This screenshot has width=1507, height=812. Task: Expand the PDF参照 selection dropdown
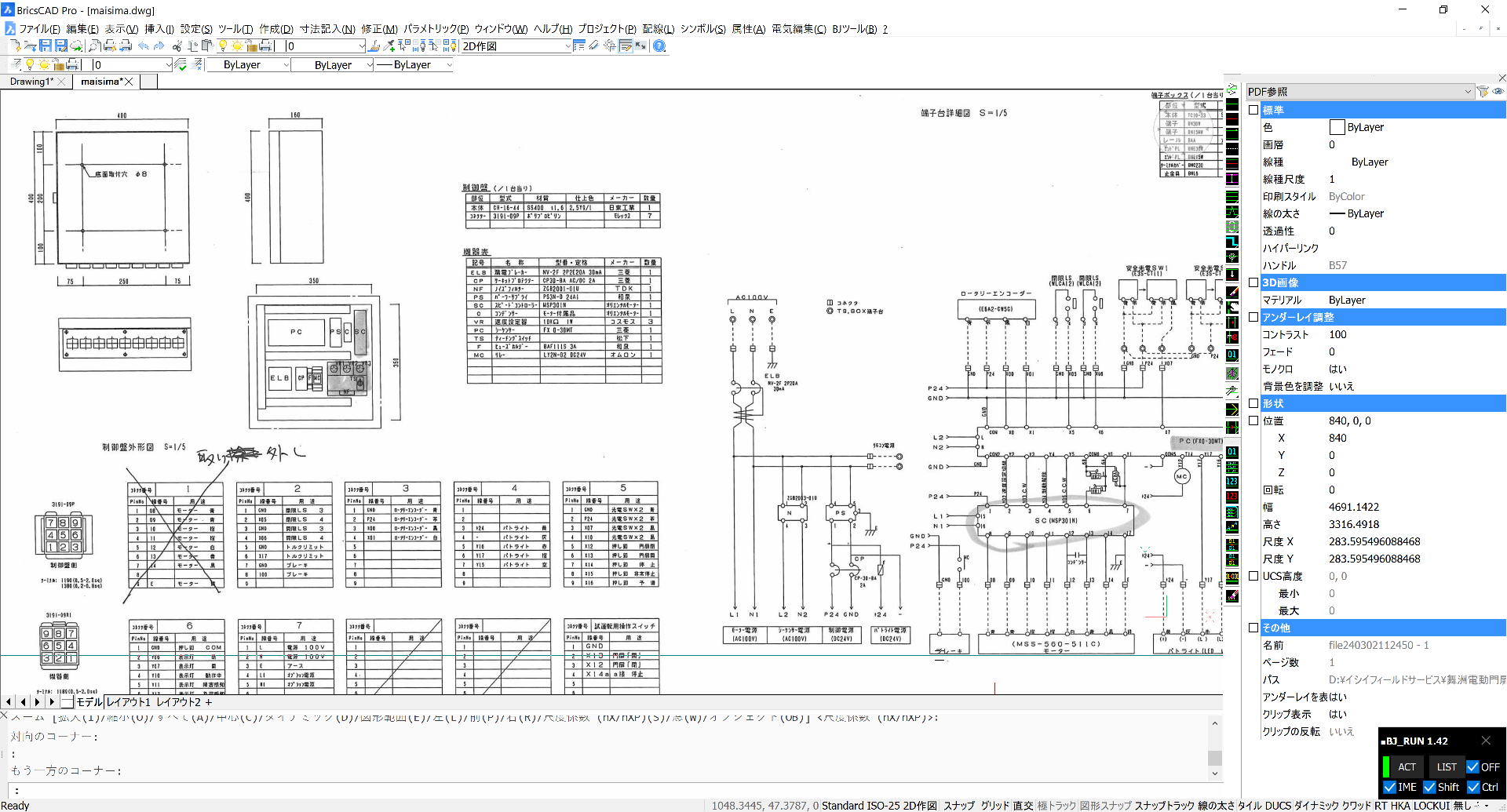click(x=1467, y=92)
